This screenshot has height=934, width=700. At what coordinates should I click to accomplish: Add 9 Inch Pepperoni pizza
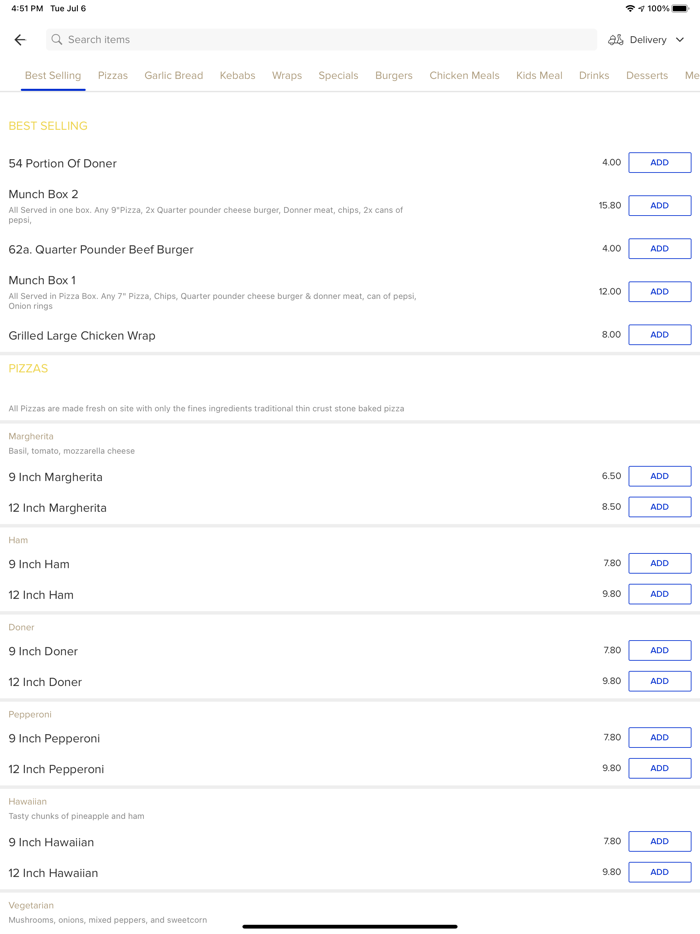(659, 738)
